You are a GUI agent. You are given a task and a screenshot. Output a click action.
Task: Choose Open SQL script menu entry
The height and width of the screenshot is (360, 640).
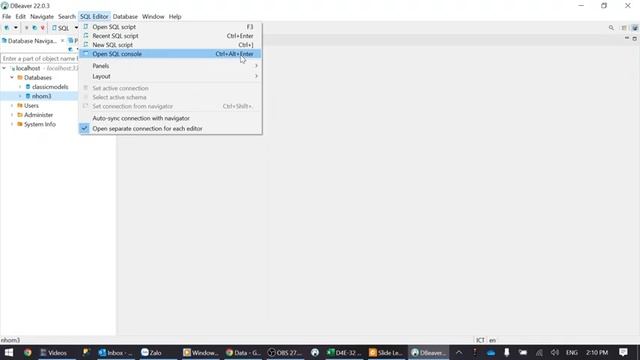(x=170, y=27)
